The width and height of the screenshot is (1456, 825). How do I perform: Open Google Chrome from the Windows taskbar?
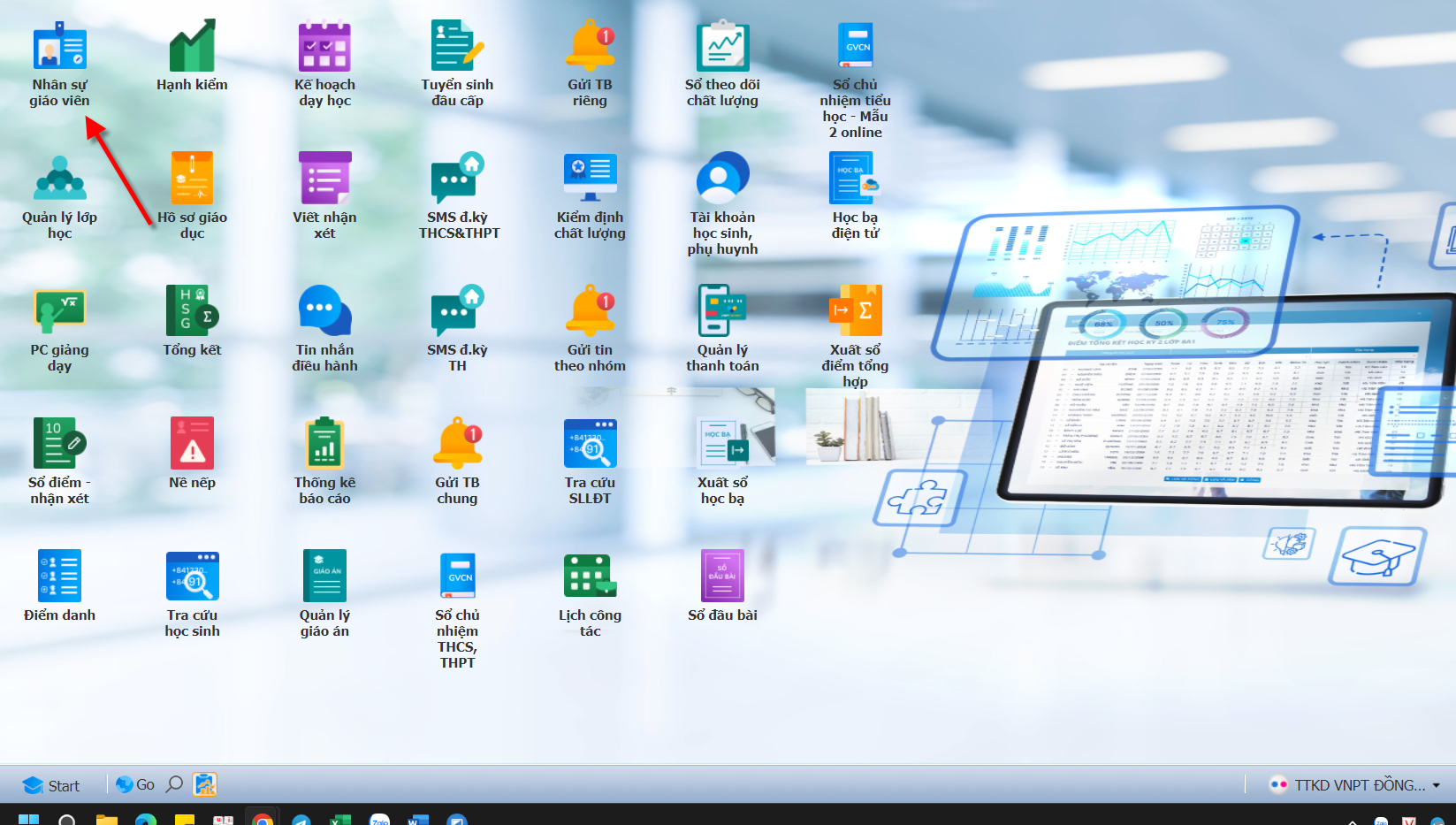(263, 820)
